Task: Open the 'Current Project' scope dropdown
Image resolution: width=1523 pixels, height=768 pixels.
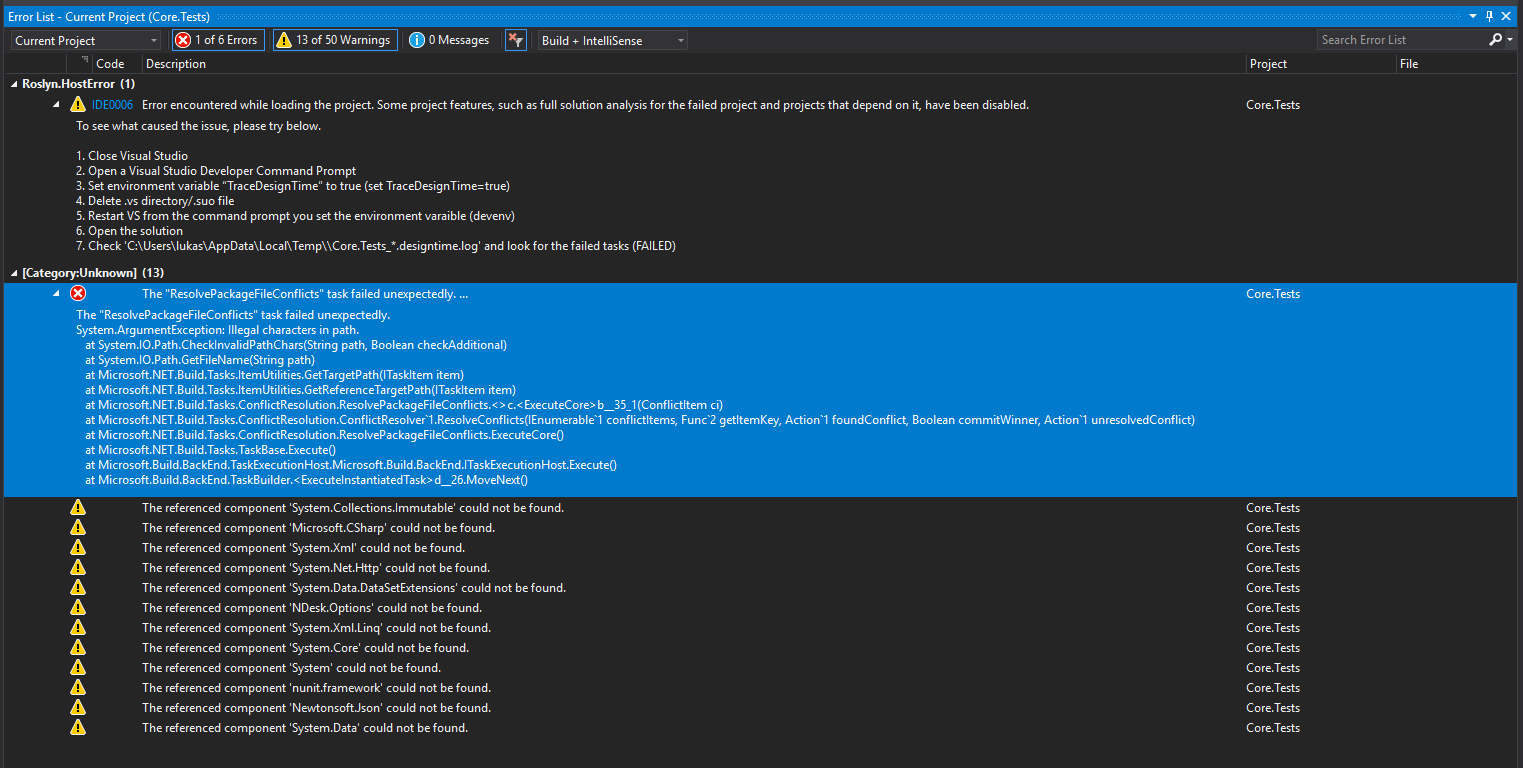Action: (86, 40)
